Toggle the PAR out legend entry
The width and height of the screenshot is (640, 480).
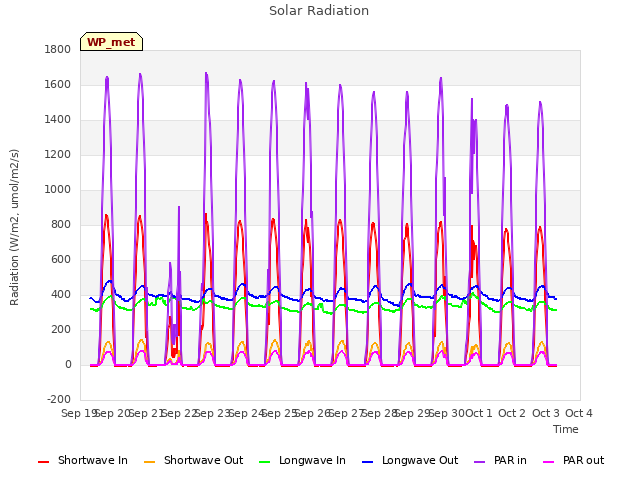(x=573, y=460)
